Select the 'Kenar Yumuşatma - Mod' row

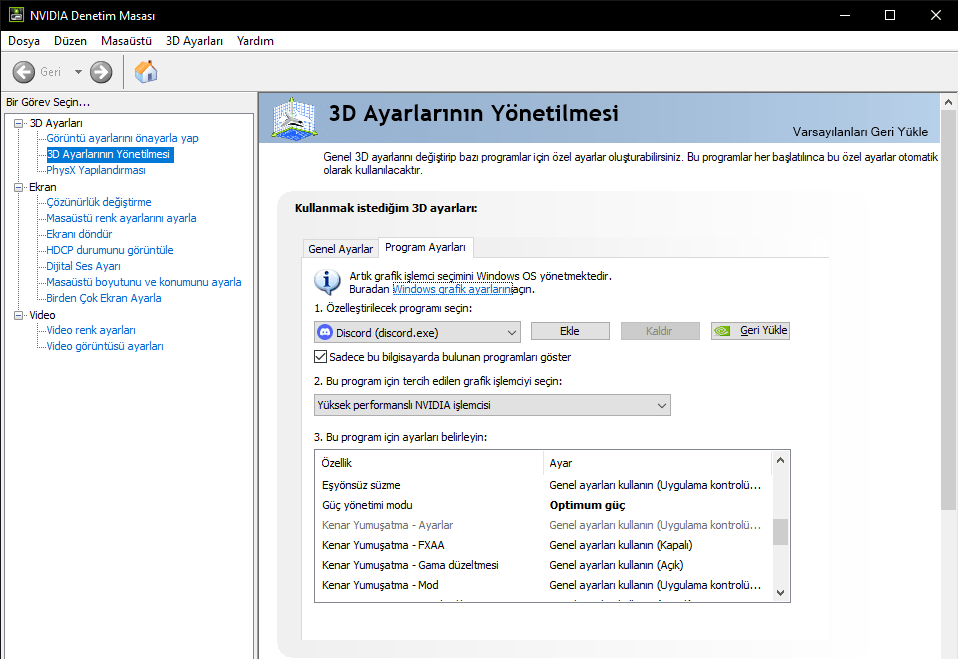(x=543, y=585)
